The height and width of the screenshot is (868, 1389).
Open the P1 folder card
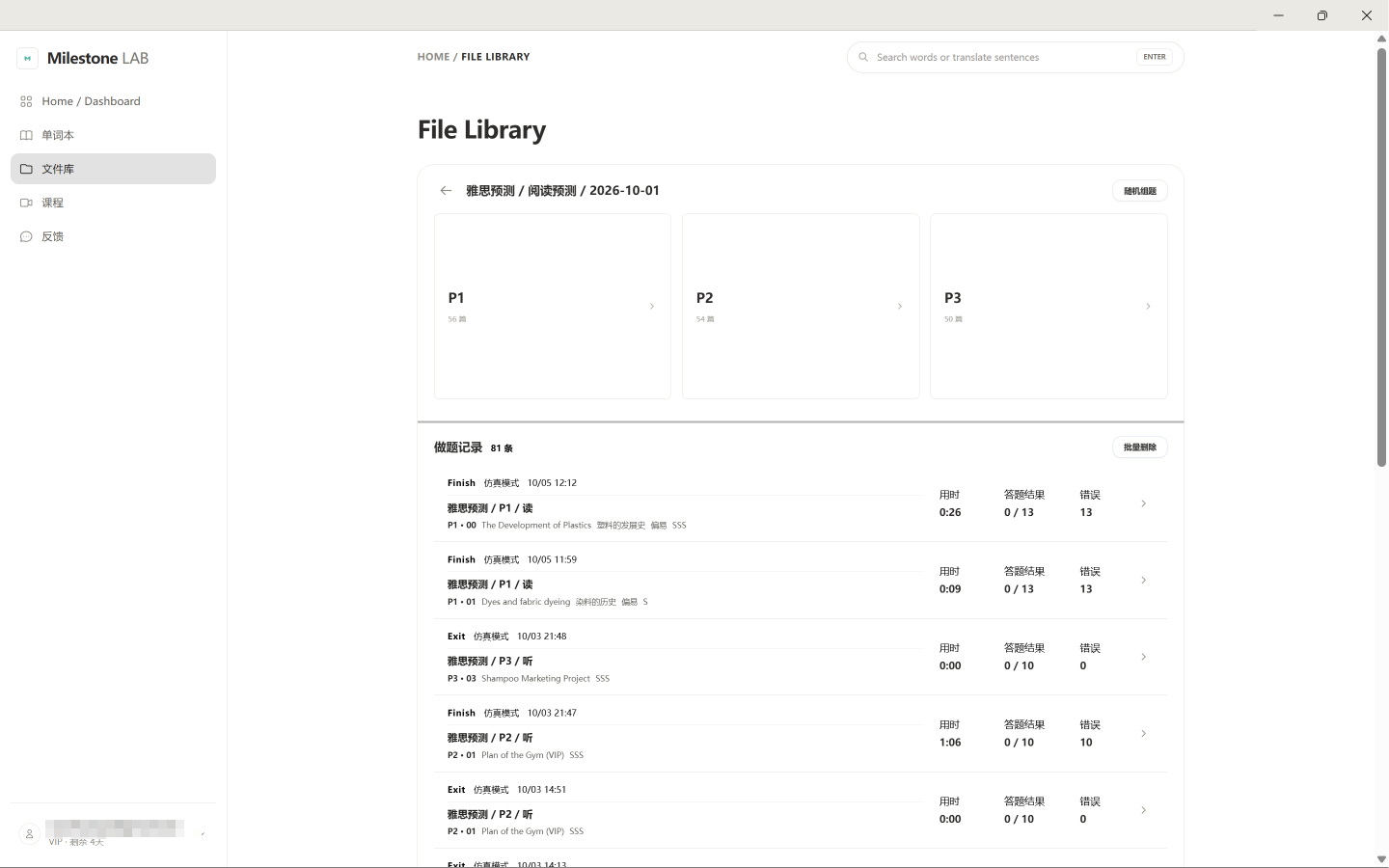(553, 307)
